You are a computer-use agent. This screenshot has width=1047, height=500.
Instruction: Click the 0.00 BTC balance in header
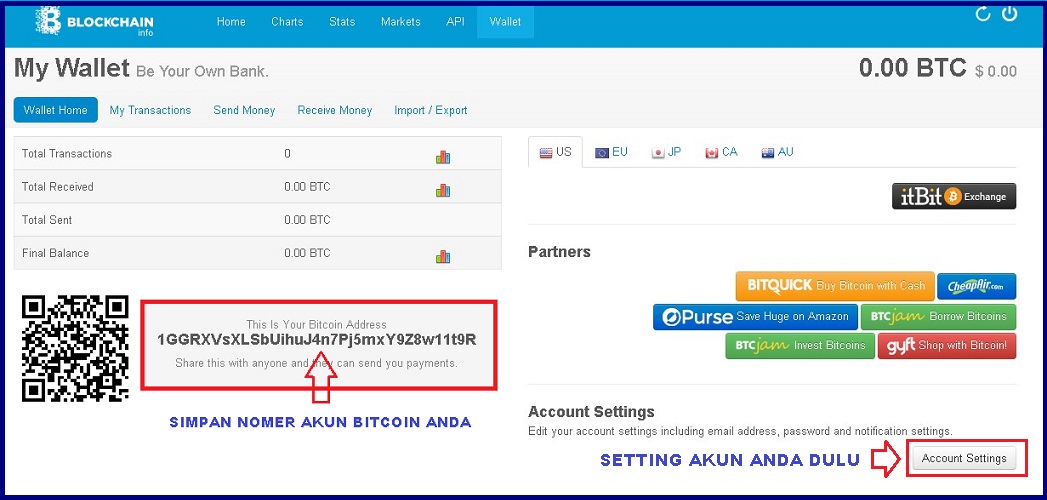[x=912, y=67]
